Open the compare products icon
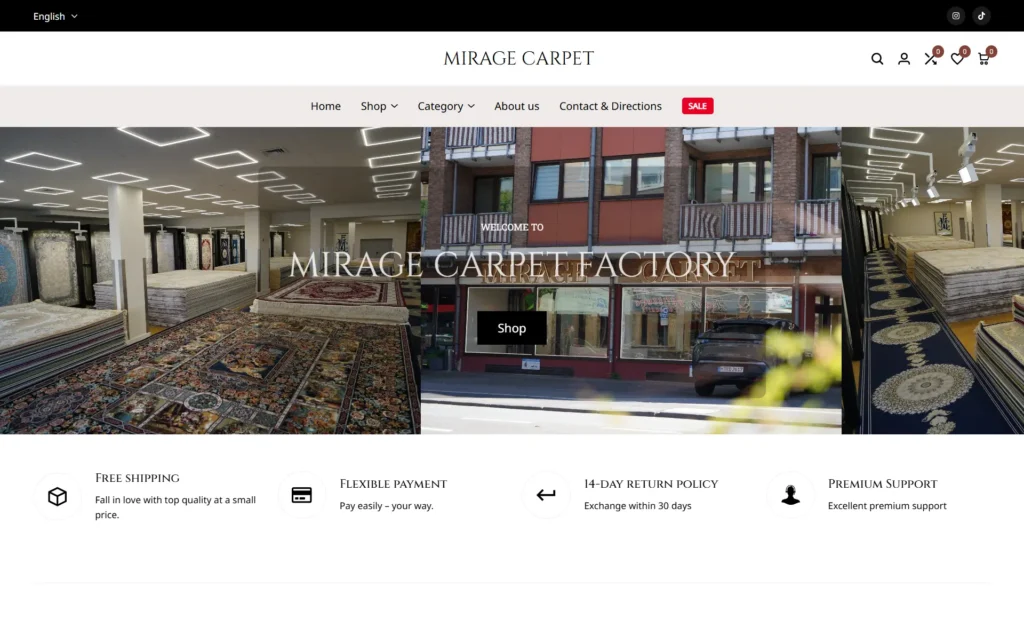 (x=931, y=59)
